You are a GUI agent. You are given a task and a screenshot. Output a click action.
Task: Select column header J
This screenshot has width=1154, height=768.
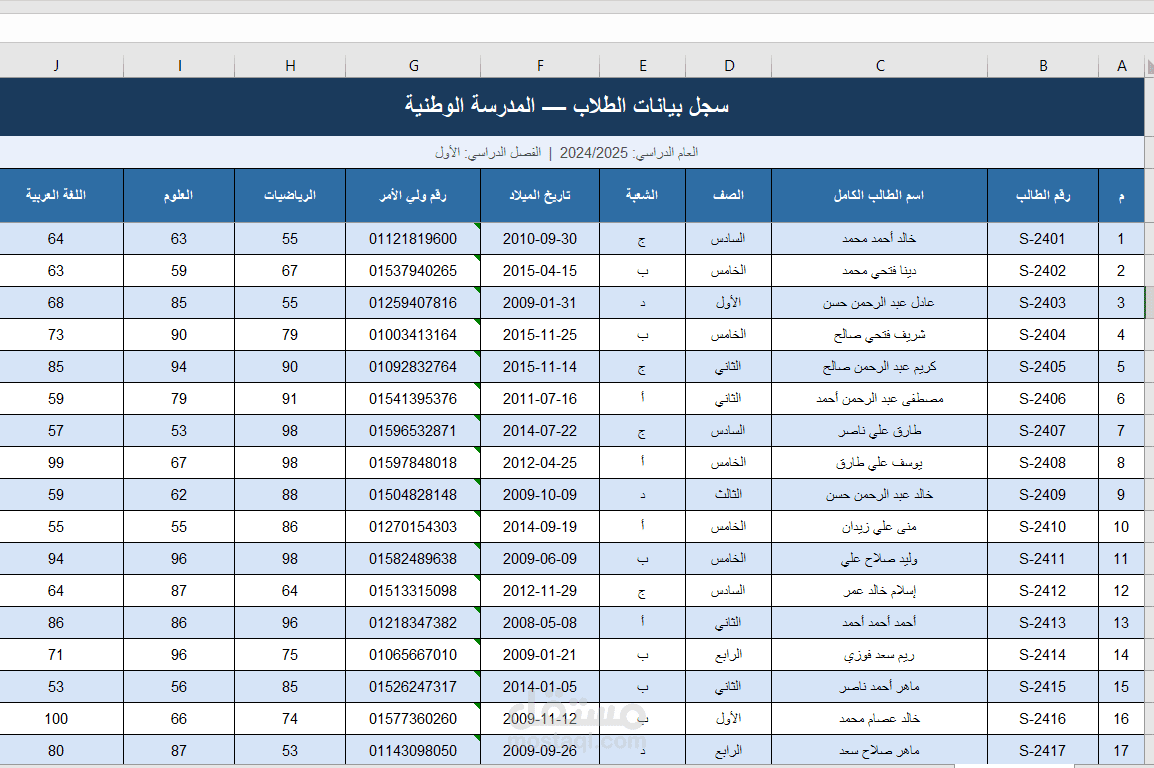(x=62, y=65)
